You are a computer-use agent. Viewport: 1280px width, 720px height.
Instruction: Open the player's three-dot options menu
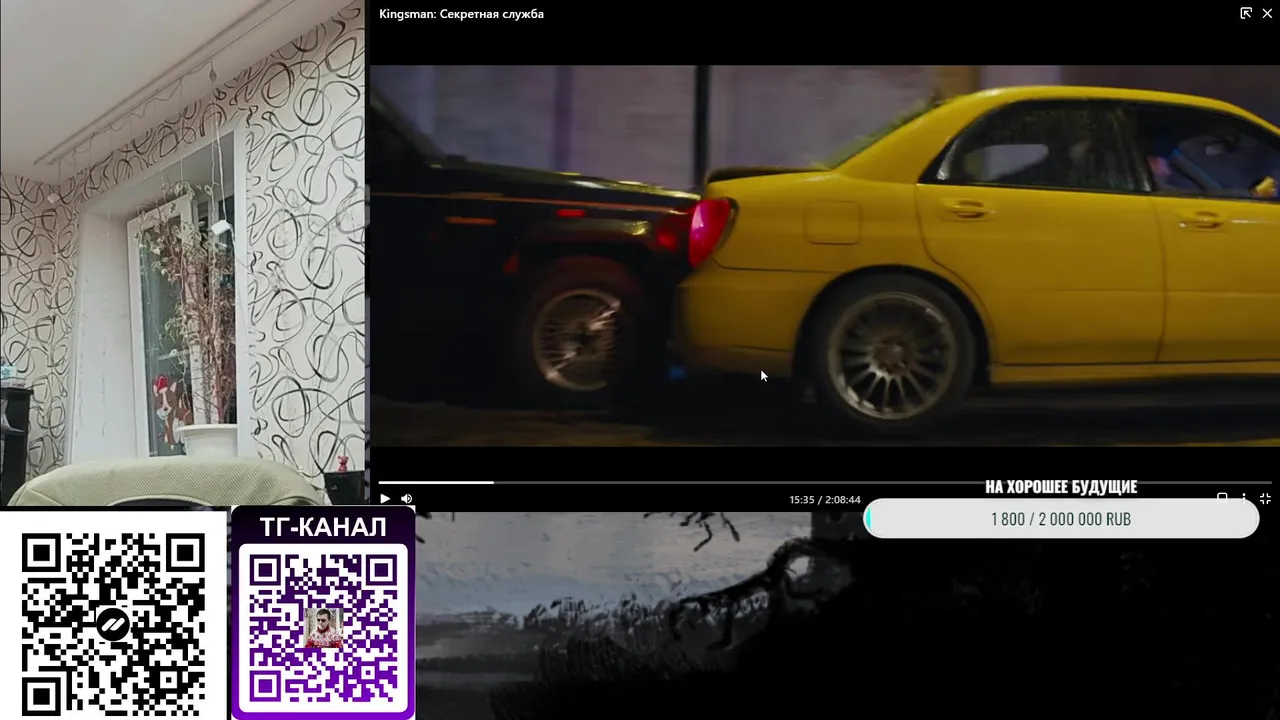1244,497
